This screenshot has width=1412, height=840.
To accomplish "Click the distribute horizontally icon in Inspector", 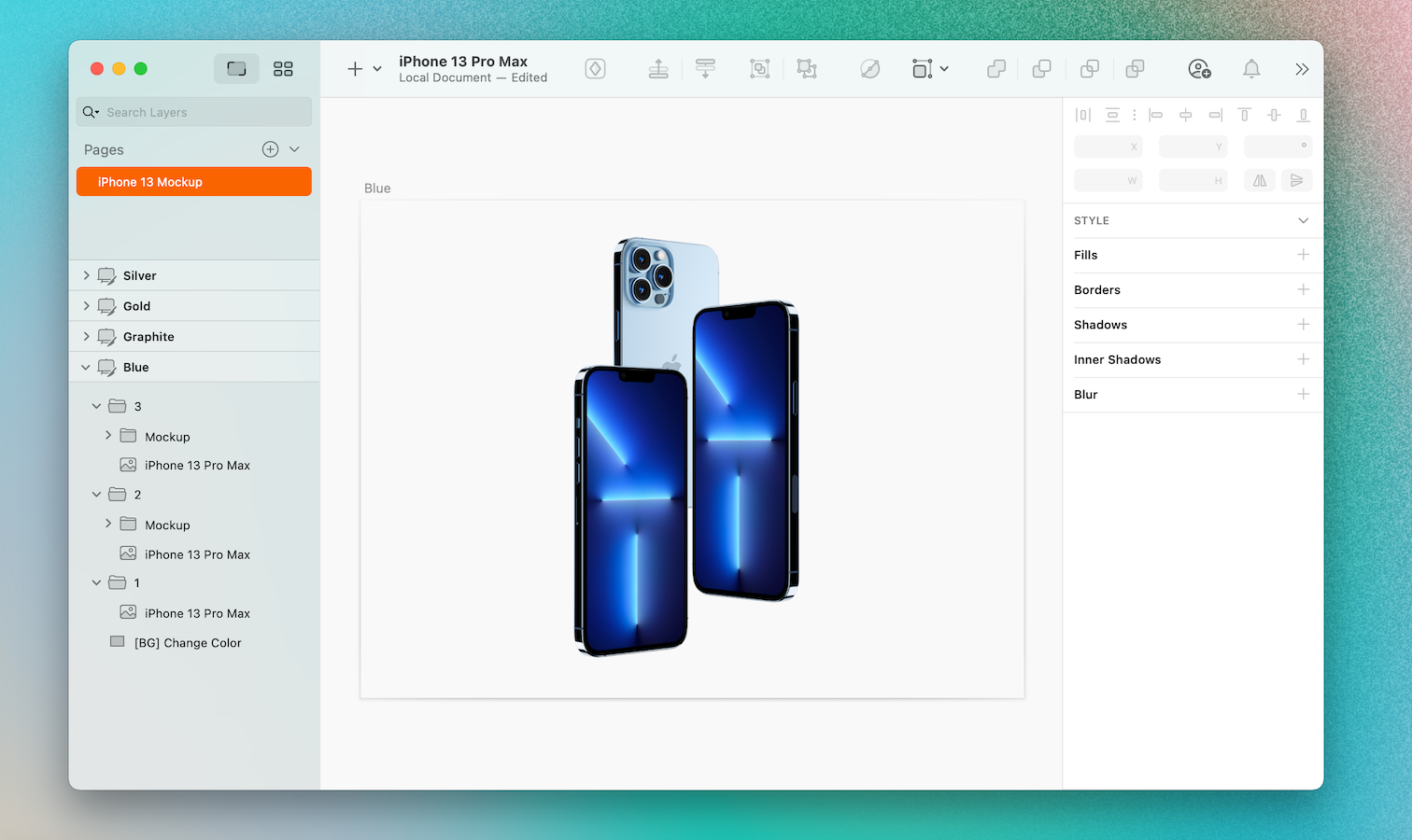I will pos(1082,115).
